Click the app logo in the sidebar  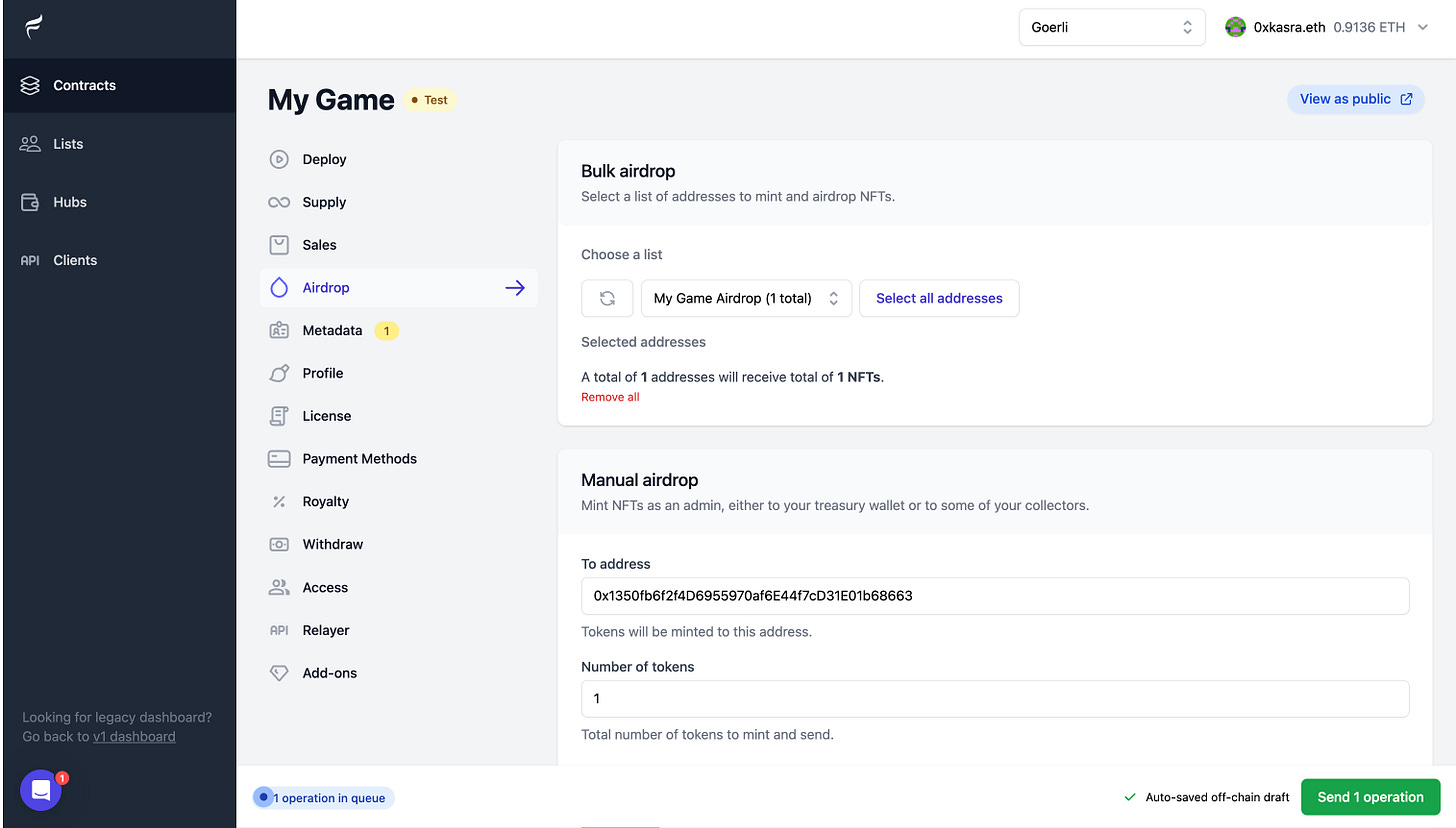click(35, 27)
